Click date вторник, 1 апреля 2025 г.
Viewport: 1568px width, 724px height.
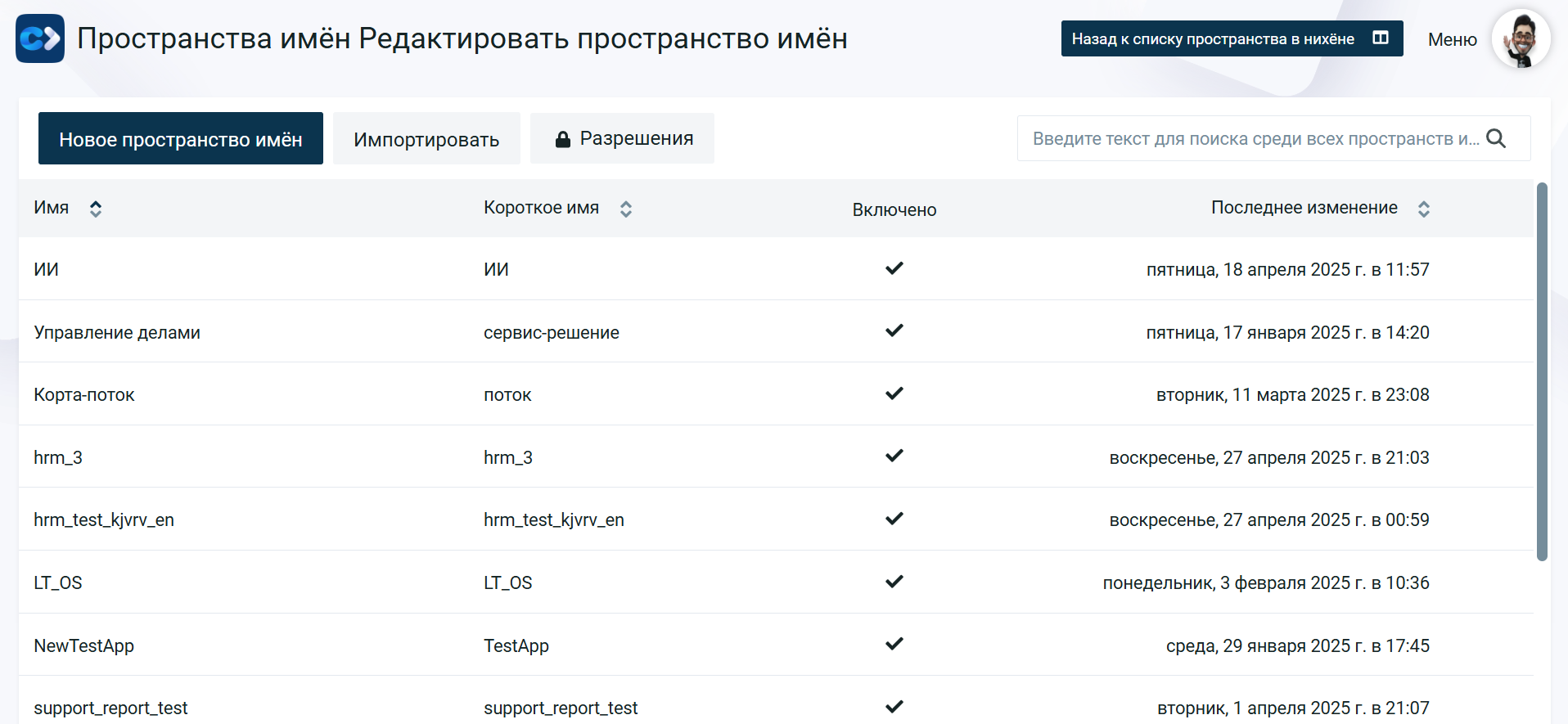[1293, 708]
